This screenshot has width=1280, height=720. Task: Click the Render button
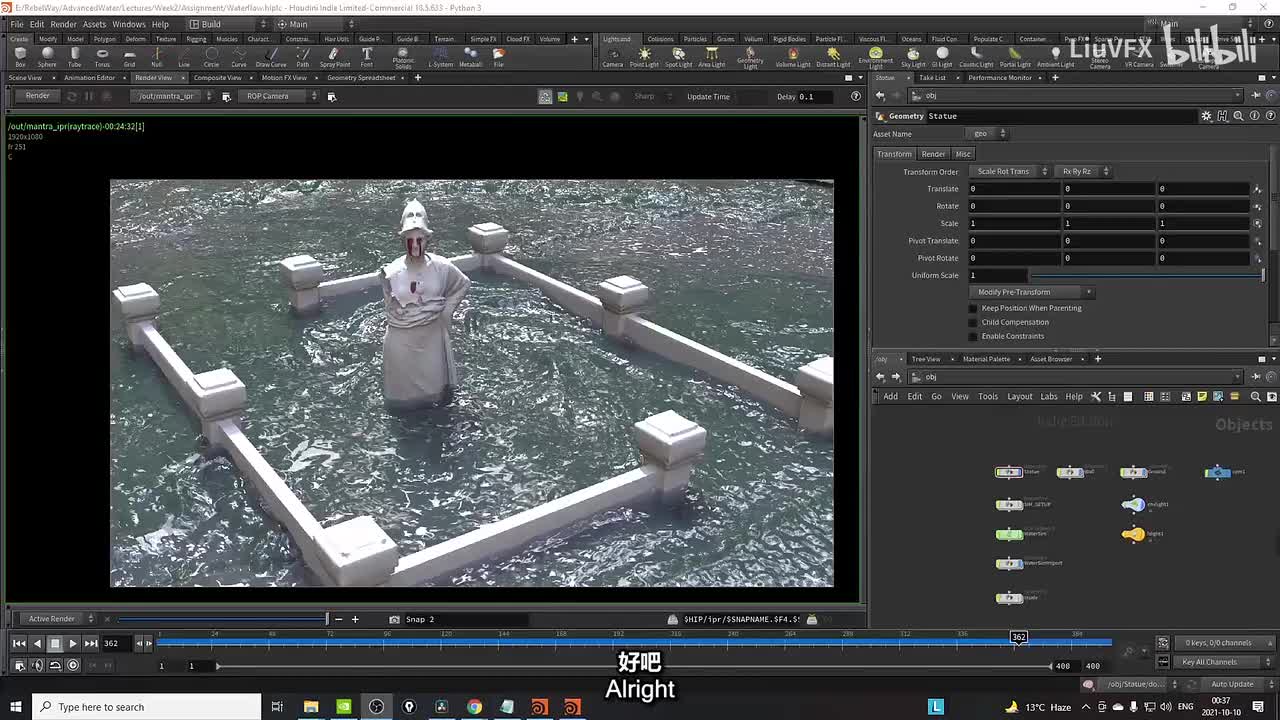(37, 96)
